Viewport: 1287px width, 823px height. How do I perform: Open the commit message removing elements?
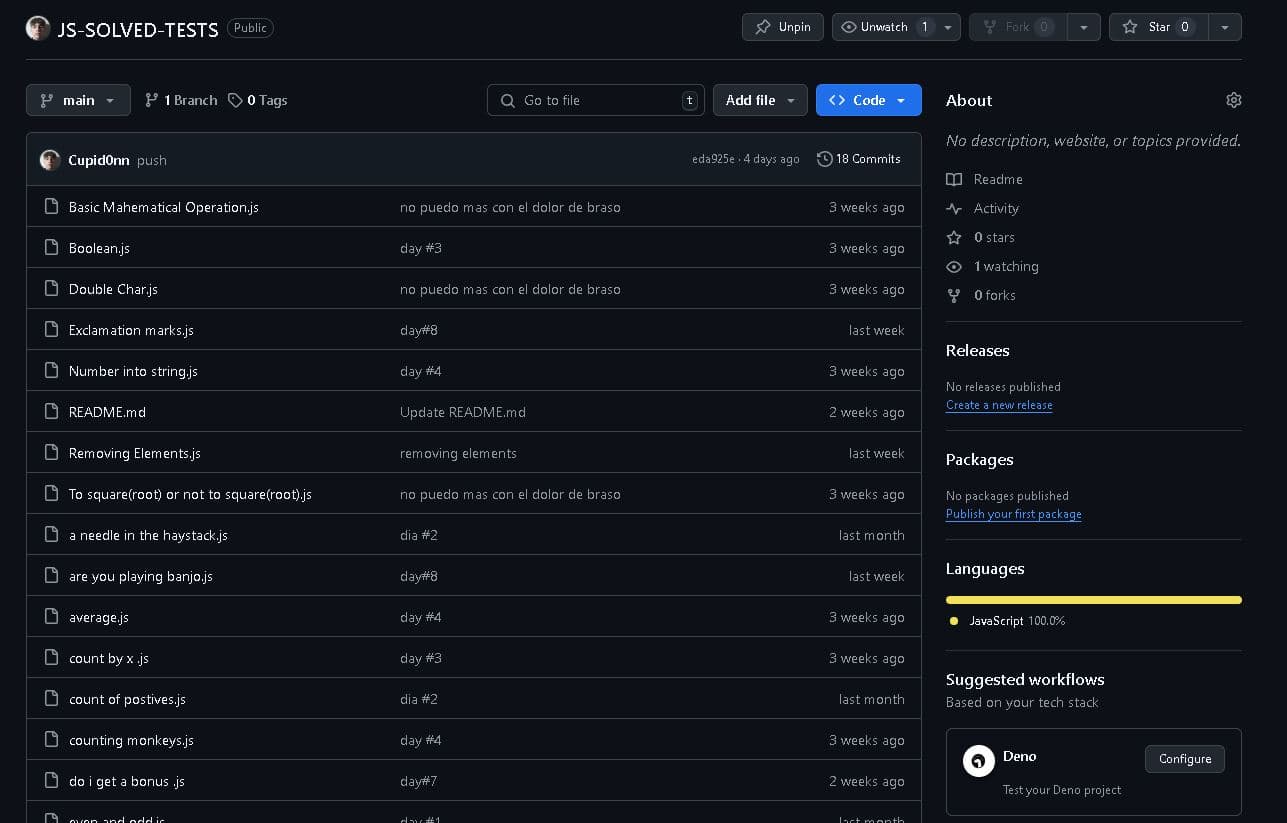pyautogui.click(x=458, y=453)
